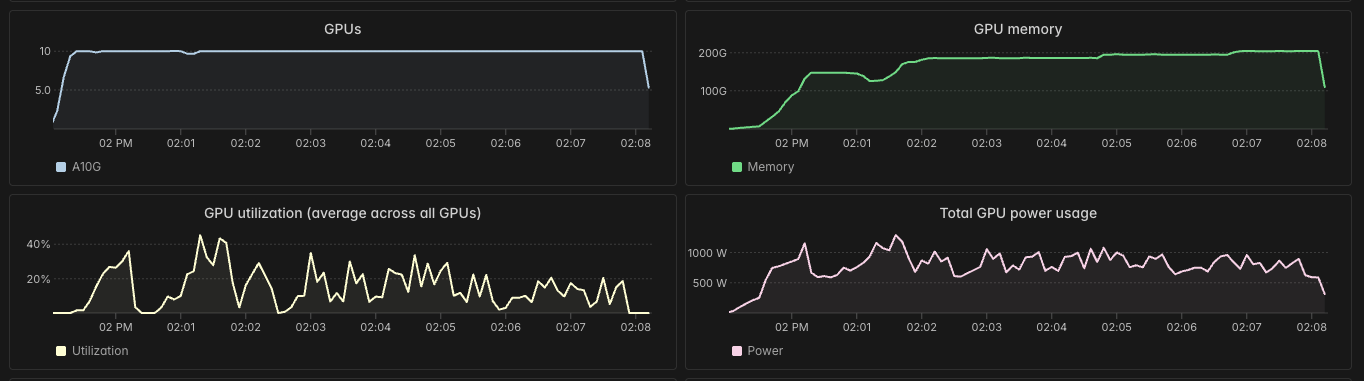This screenshot has height=381, width=1364.
Task: Toggle the A10G series legend label
Action: (x=87, y=167)
